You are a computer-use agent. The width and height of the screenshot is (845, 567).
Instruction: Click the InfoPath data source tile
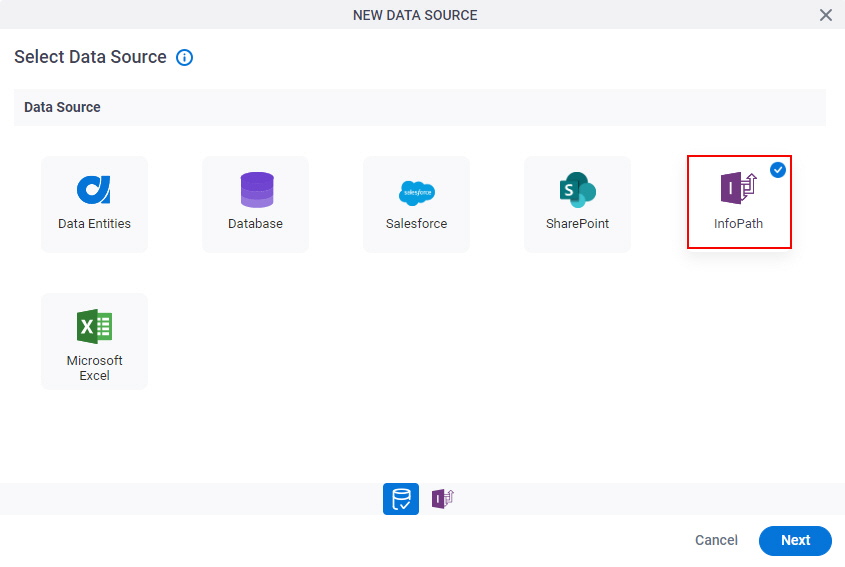(739, 202)
